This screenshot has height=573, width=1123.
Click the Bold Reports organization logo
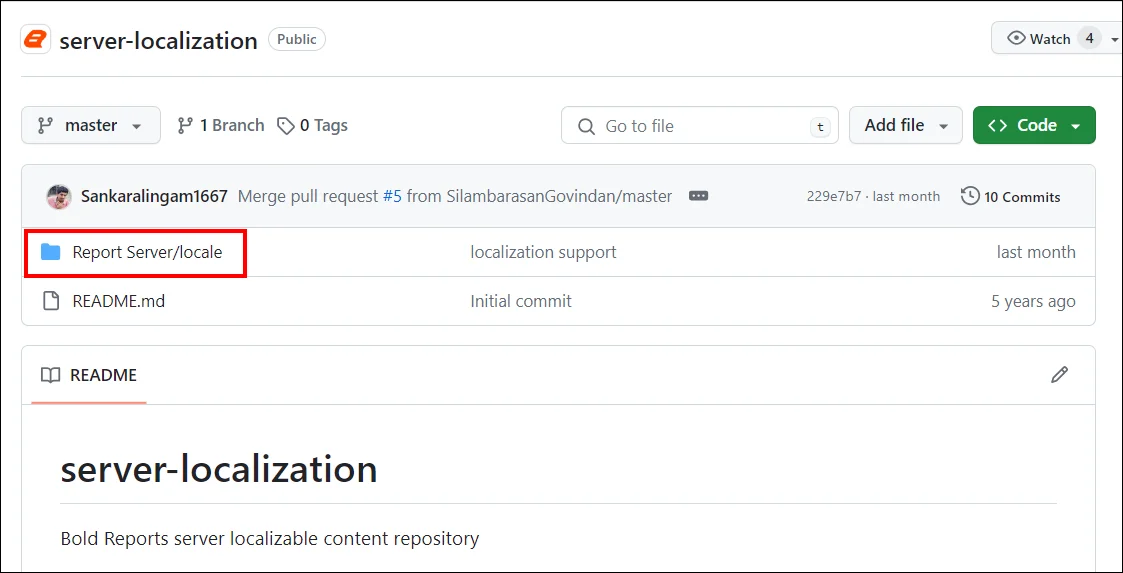[x=36, y=39]
